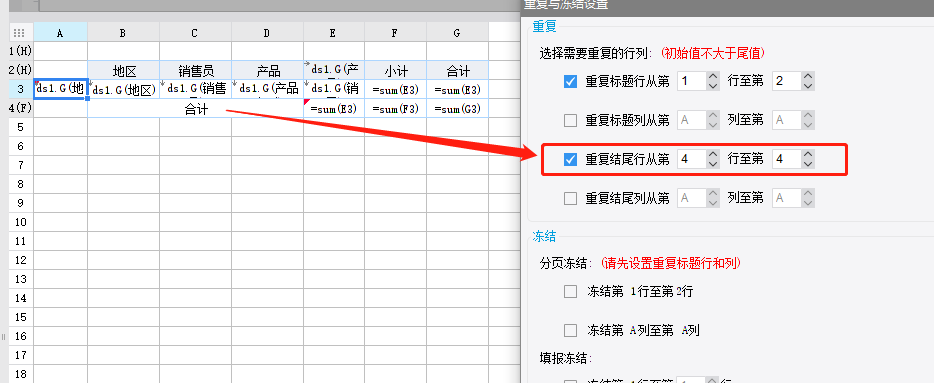934x383 pixels.
Task: Tick the 冻结第1行至第2行 checkbox
Action: pos(571,291)
